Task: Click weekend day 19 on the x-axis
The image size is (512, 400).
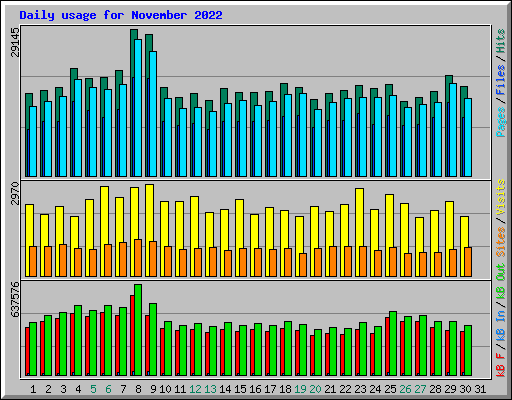Action: 300,389
